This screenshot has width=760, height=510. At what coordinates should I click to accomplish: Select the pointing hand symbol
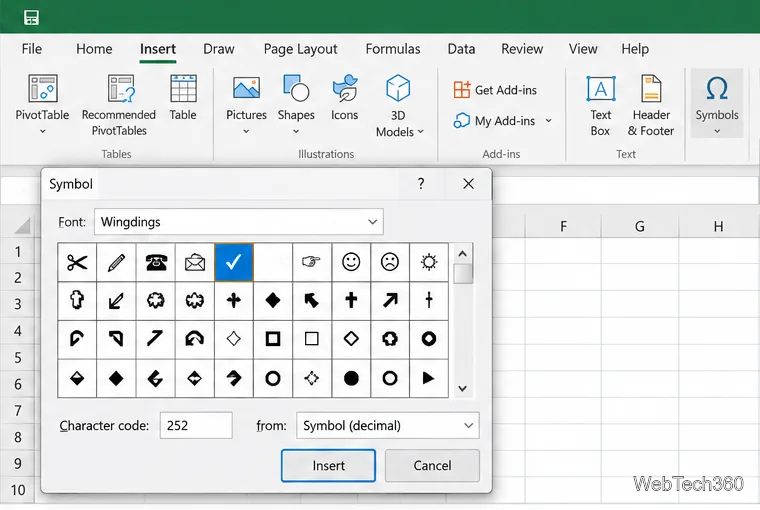click(312, 262)
